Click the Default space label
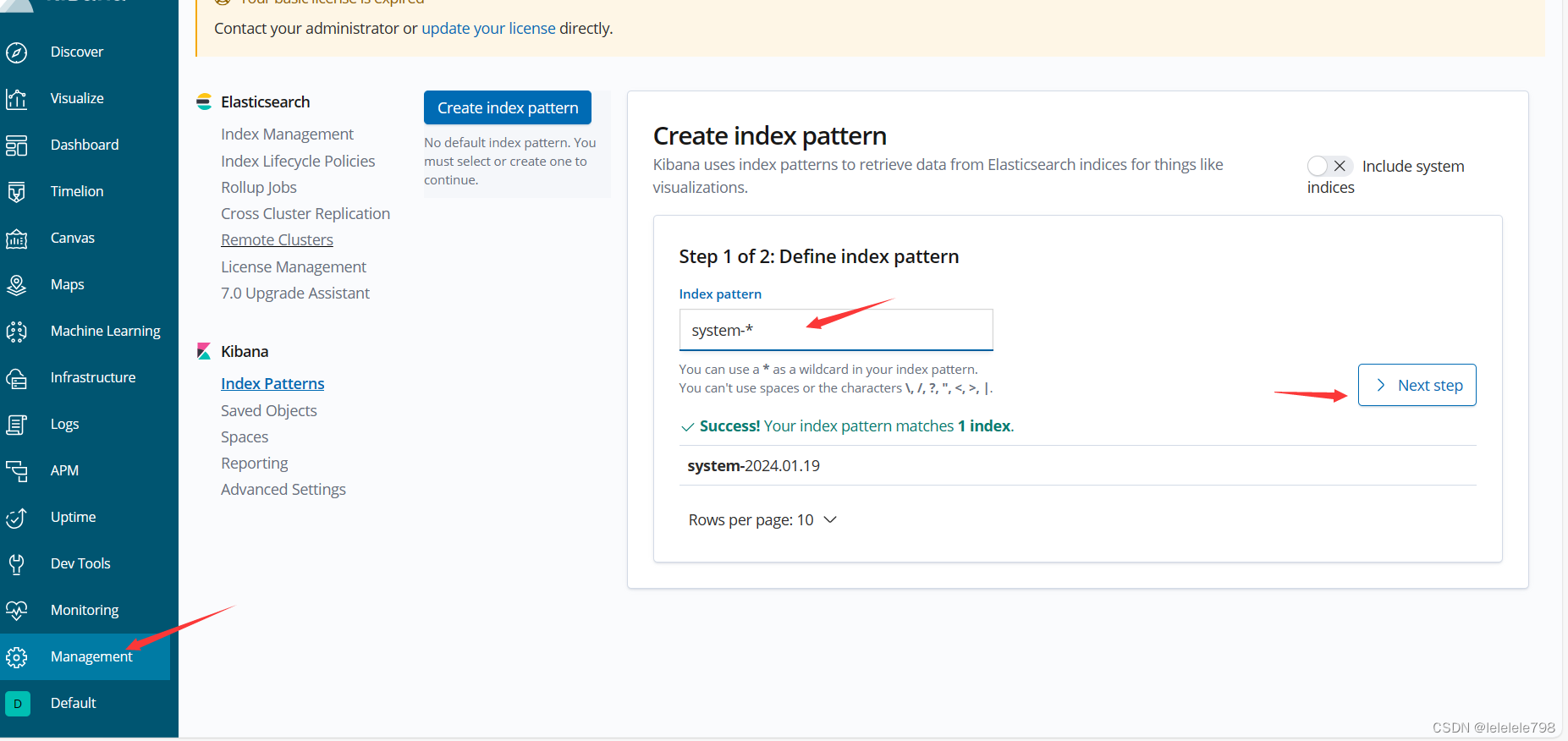 click(74, 703)
